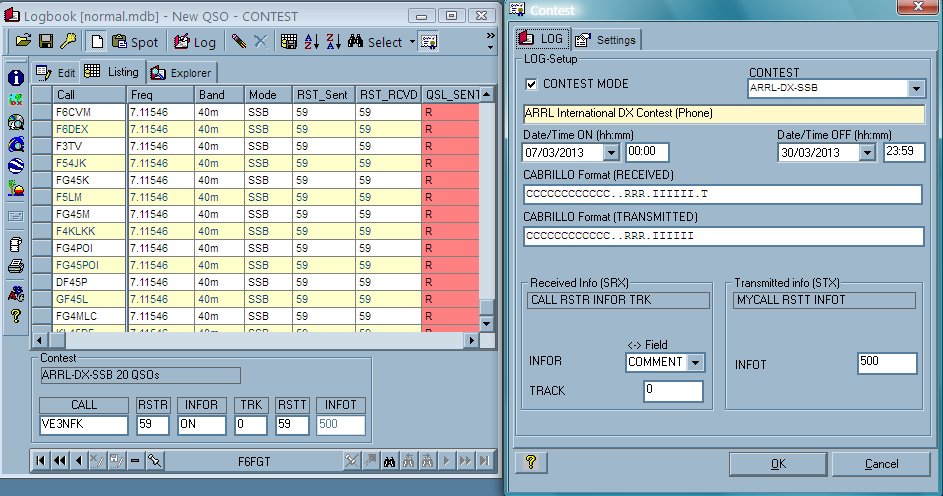Click the Time ON field showing 00:00
Screen dimensions: 943x496
click(647, 152)
